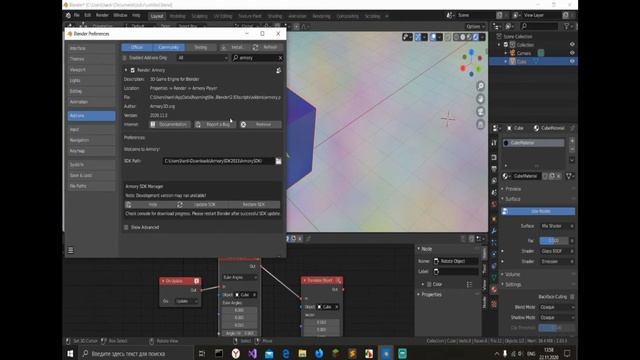640x360 pixels.
Task: Switch to the Layout workspace tab
Action: [157, 16]
